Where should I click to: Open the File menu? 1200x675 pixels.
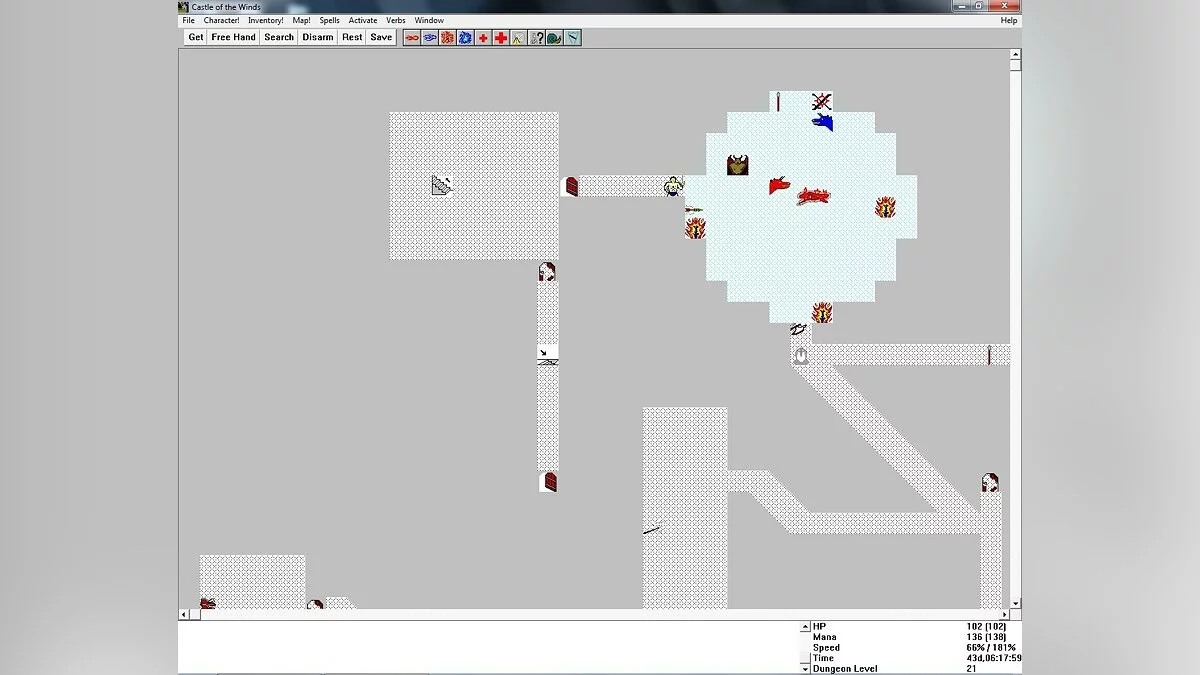pyautogui.click(x=188, y=20)
